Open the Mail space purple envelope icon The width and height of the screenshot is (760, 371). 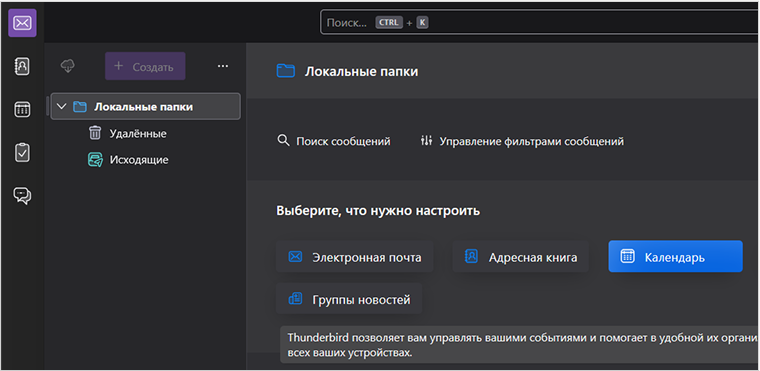click(22, 23)
